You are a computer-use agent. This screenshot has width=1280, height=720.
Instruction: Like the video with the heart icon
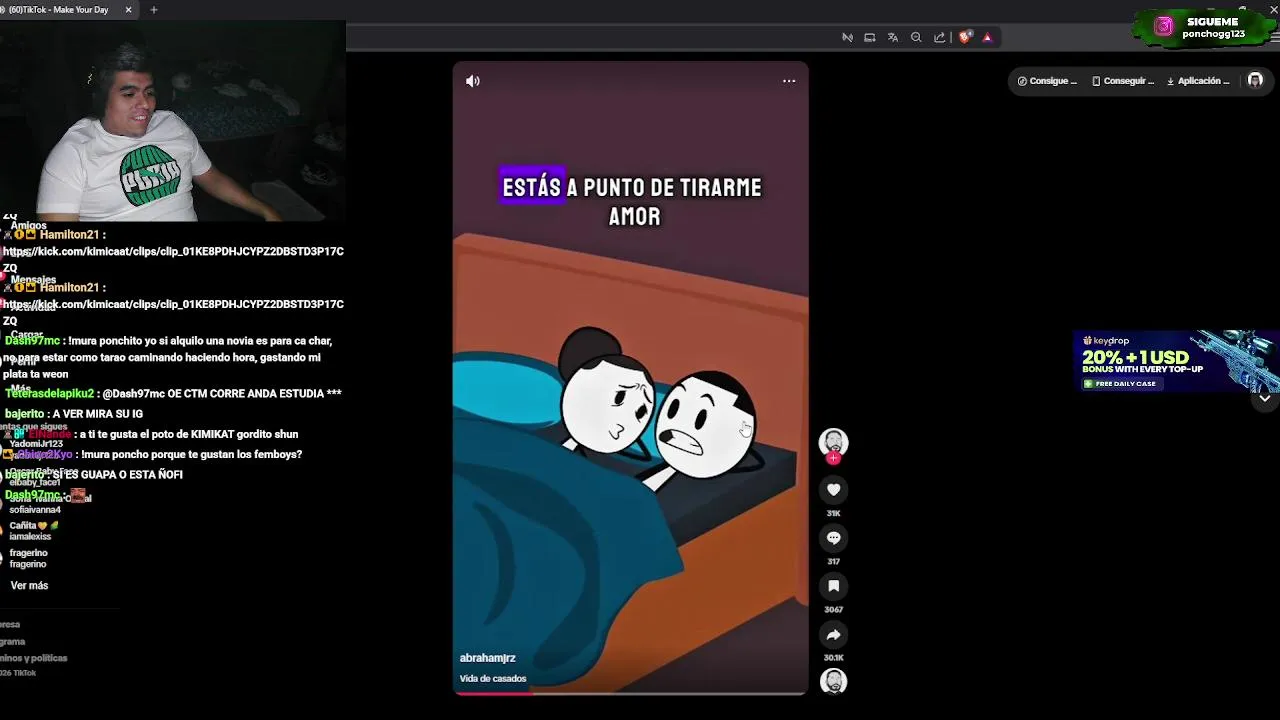(833, 490)
